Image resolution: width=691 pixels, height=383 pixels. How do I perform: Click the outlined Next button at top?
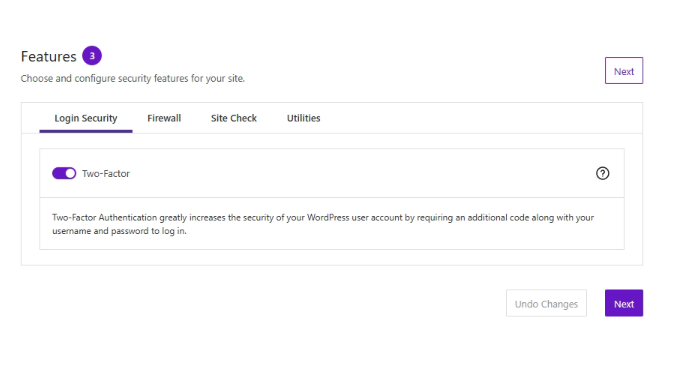point(624,71)
